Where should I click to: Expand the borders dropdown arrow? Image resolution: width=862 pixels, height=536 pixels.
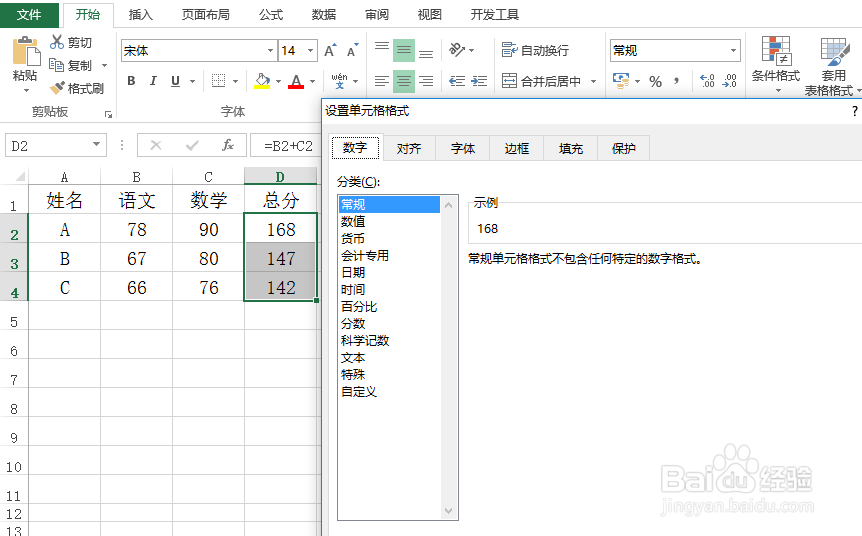click(235, 81)
